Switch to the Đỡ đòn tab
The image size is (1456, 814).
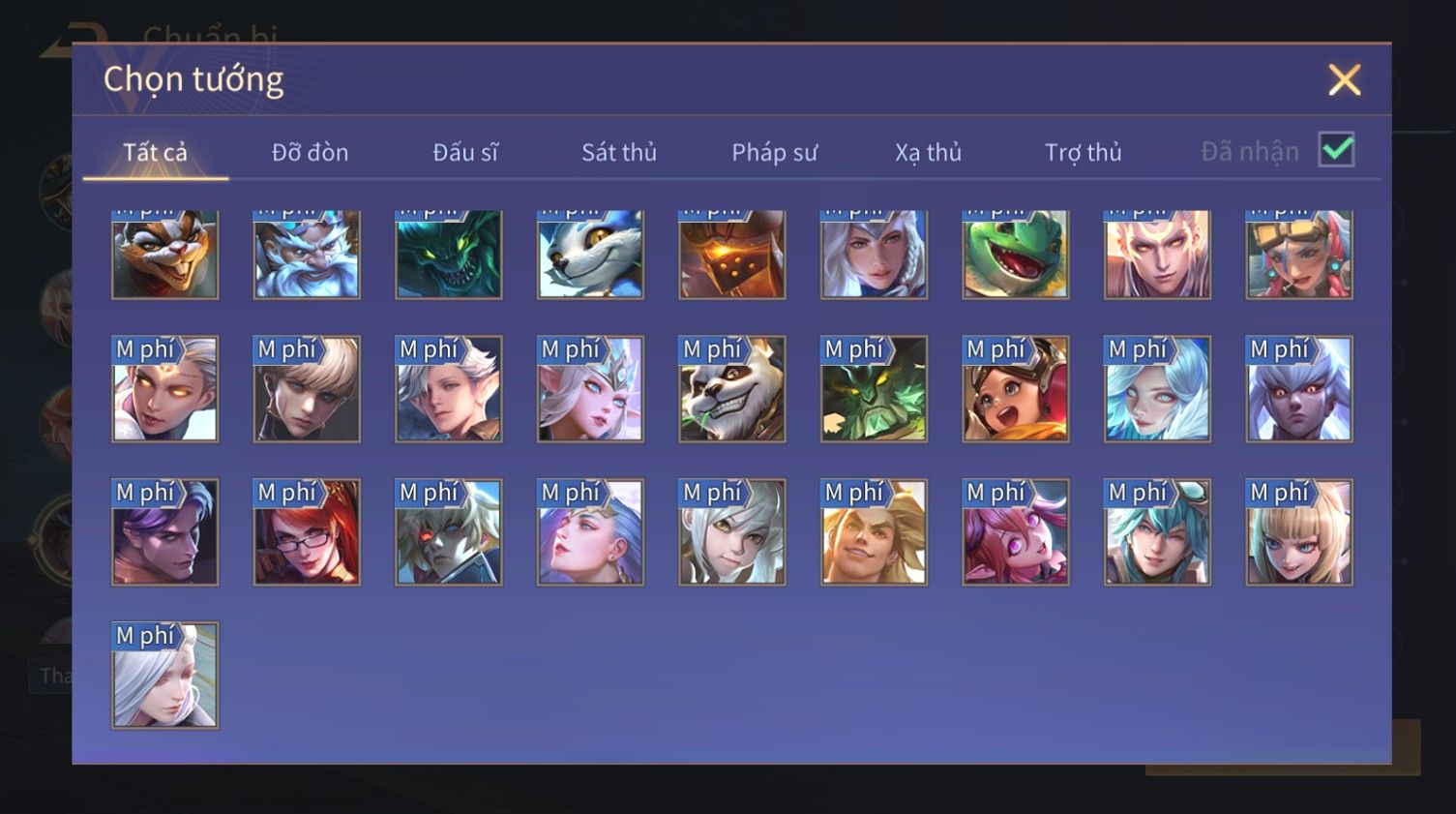pyautogui.click(x=310, y=152)
